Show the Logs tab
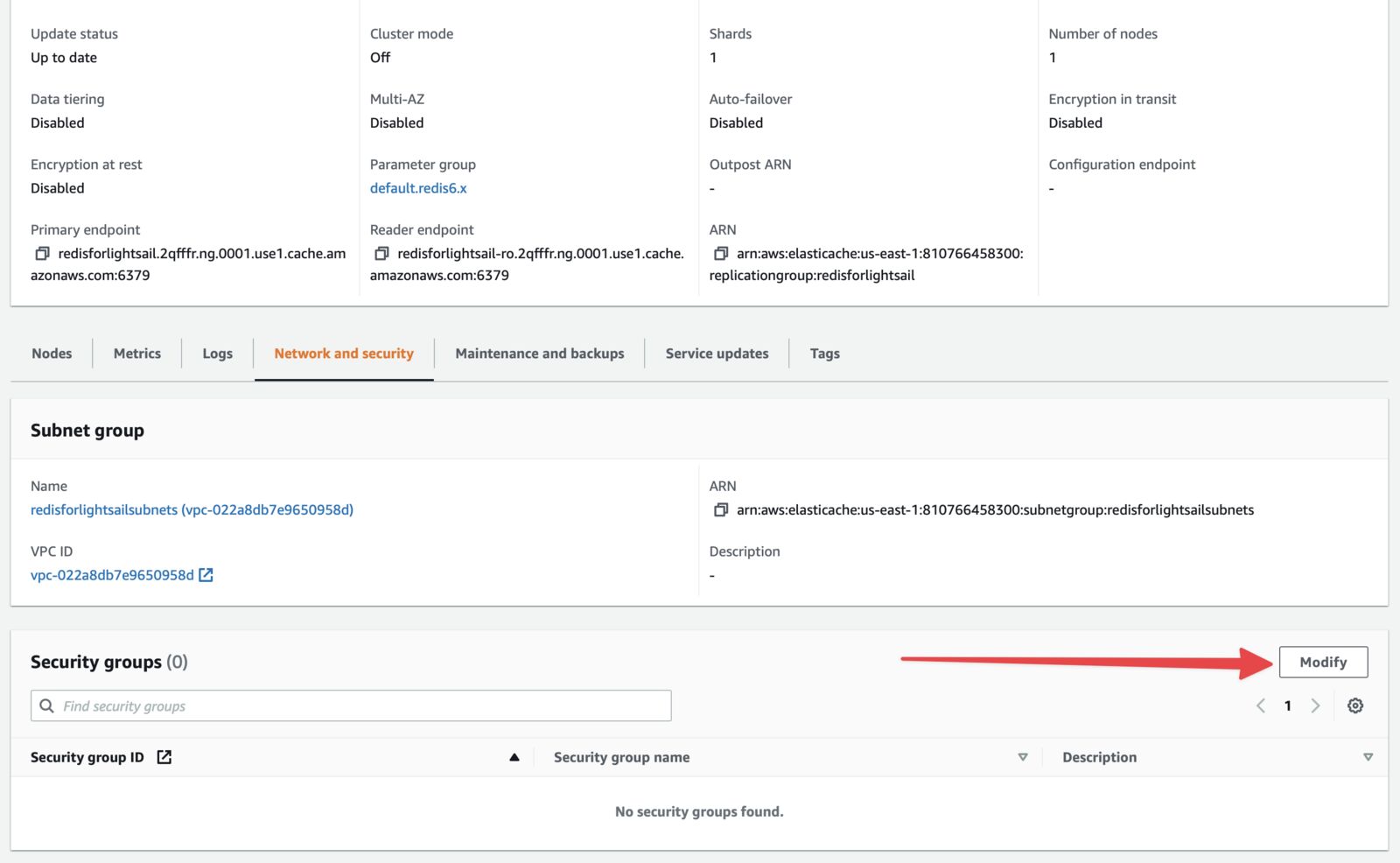1400x863 pixels. pyautogui.click(x=218, y=354)
